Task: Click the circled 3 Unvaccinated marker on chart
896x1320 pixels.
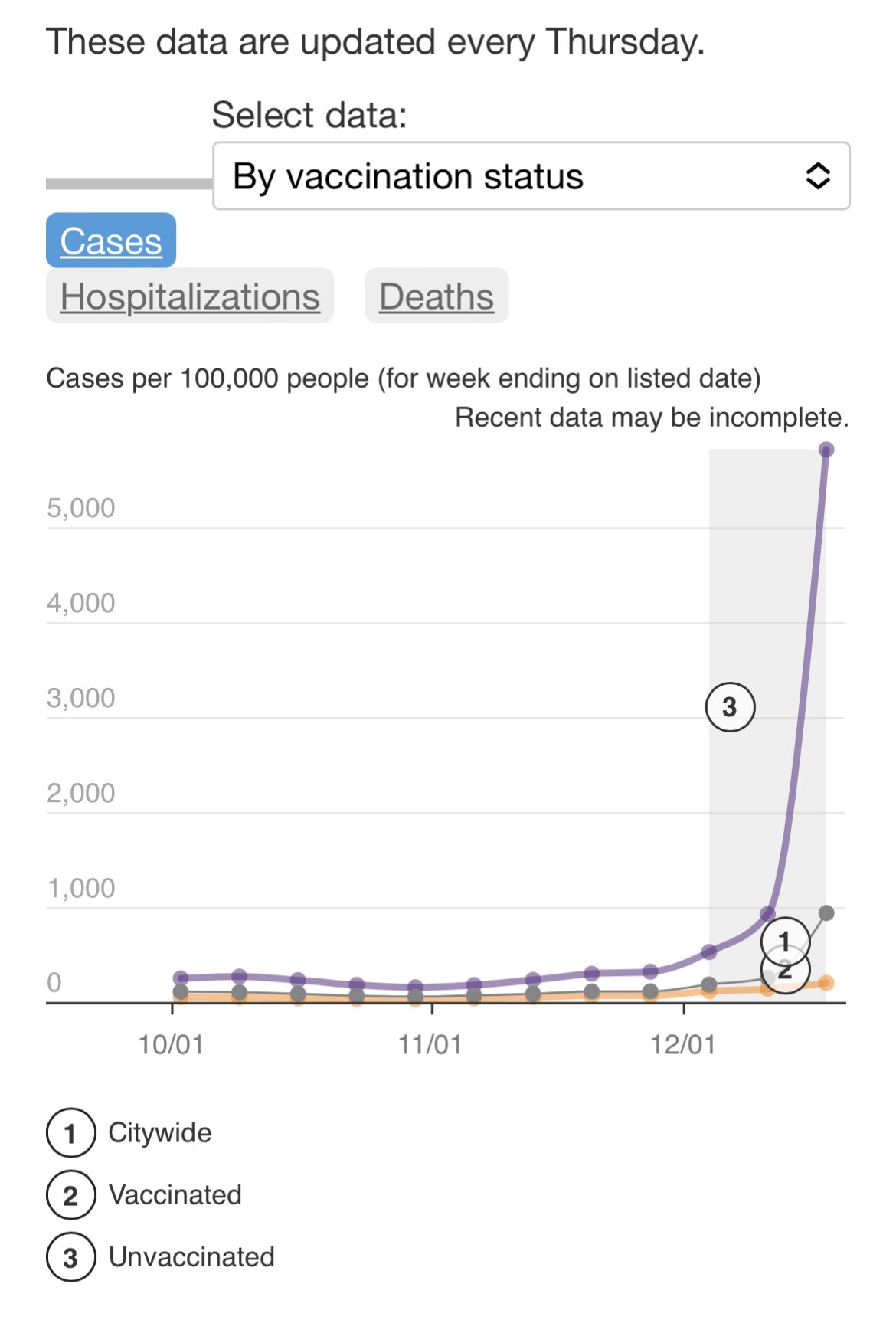Action: coord(730,706)
